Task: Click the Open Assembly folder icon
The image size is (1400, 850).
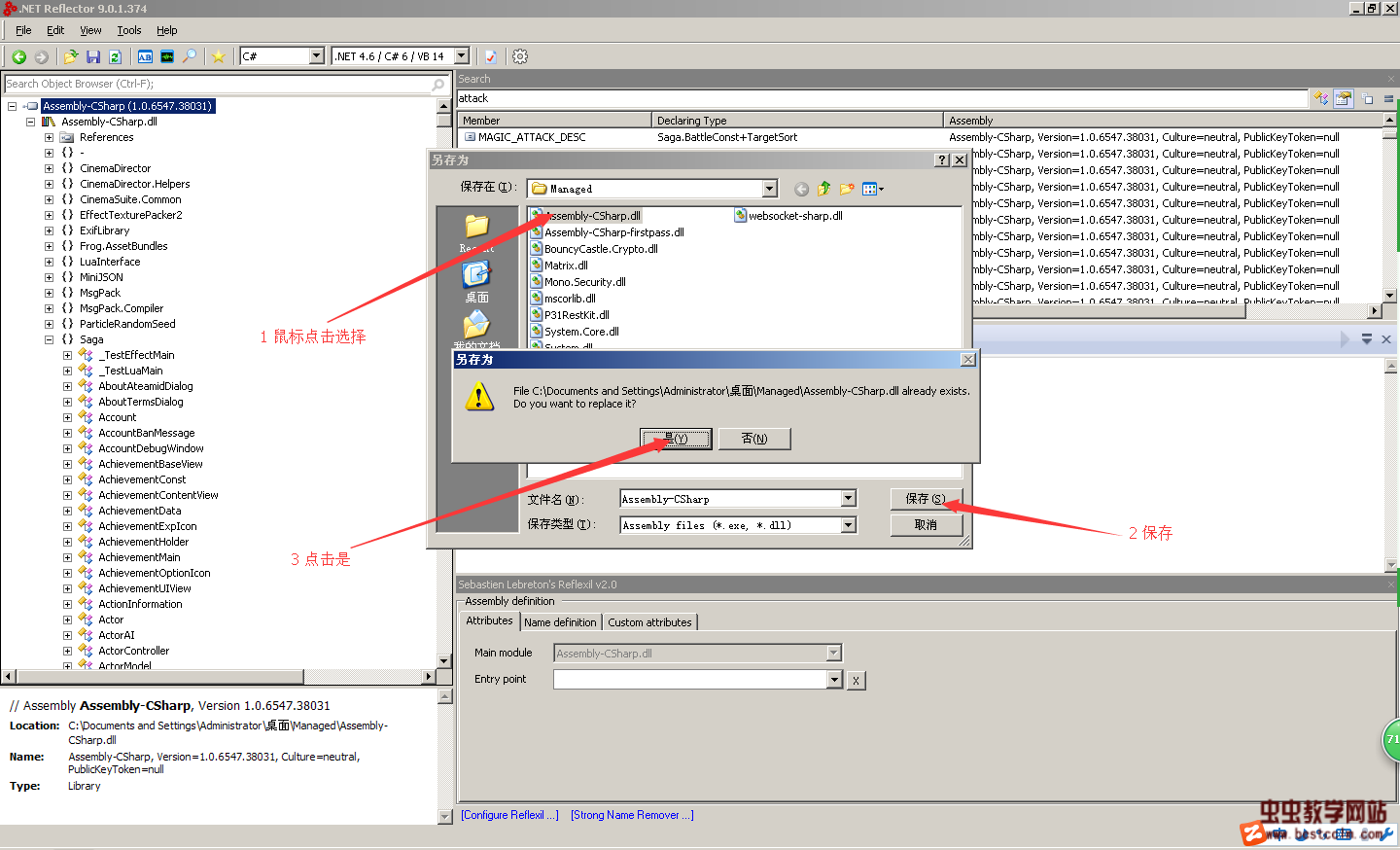Action: tap(71, 56)
